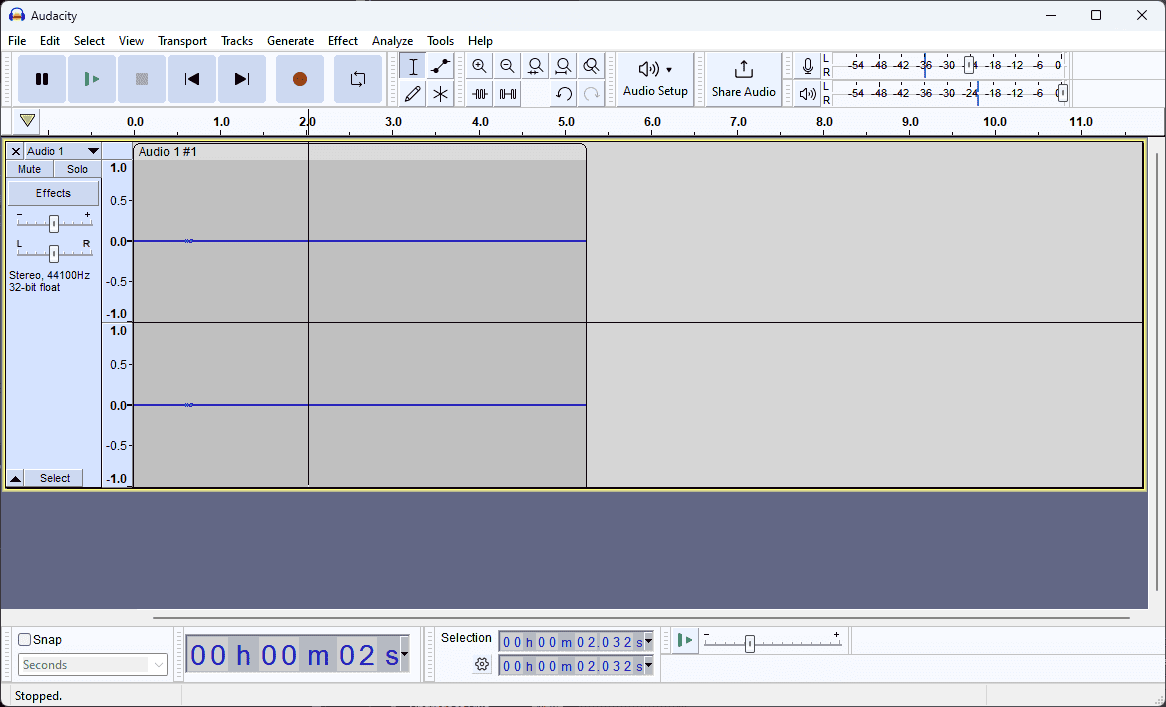Start recording with the Record button
1166x707 pixels.
pyautogui.click(x=300, y=79)
